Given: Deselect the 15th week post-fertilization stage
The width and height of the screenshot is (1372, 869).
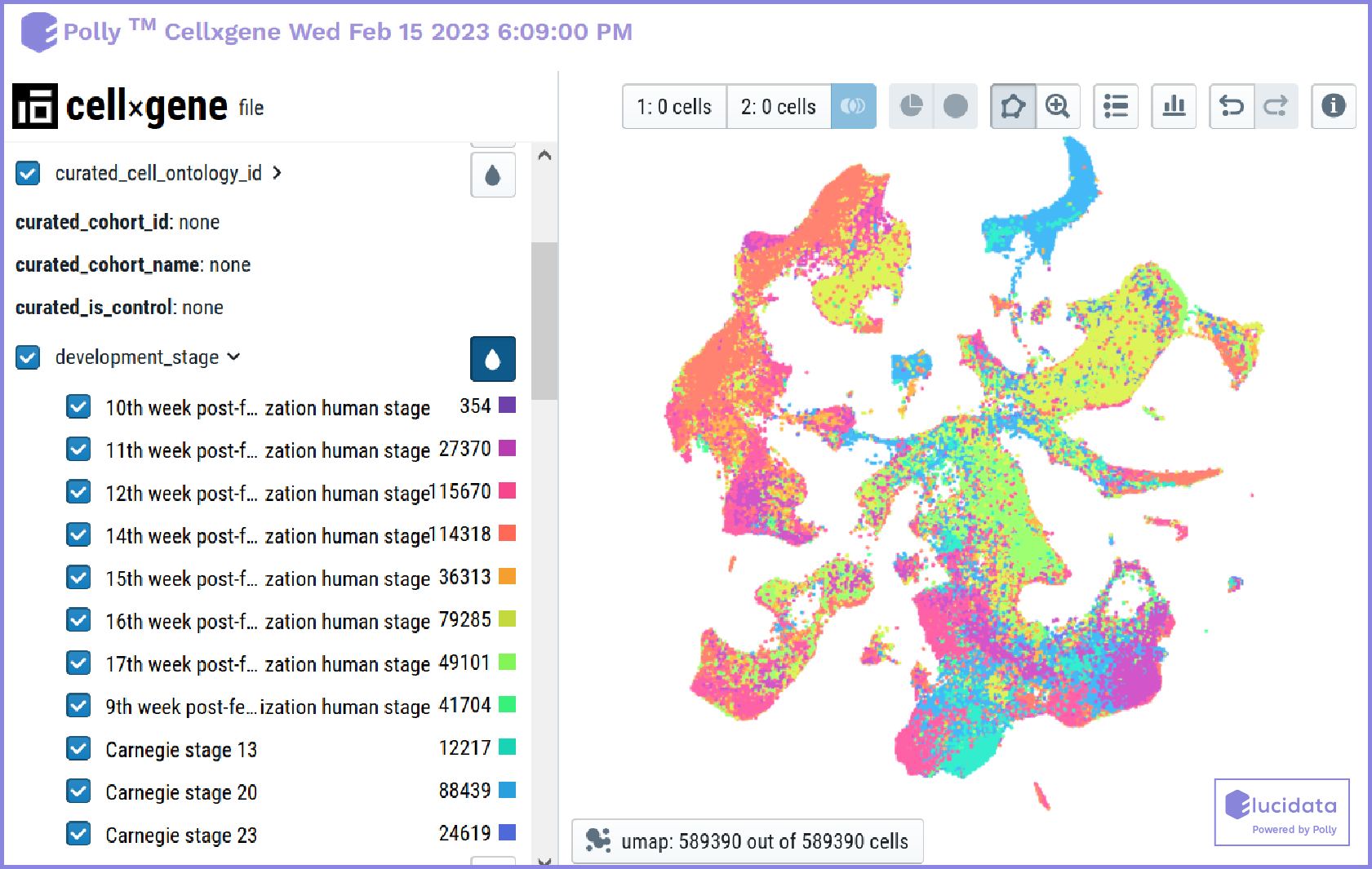Looking at the screenshot, I should [78, 577].
